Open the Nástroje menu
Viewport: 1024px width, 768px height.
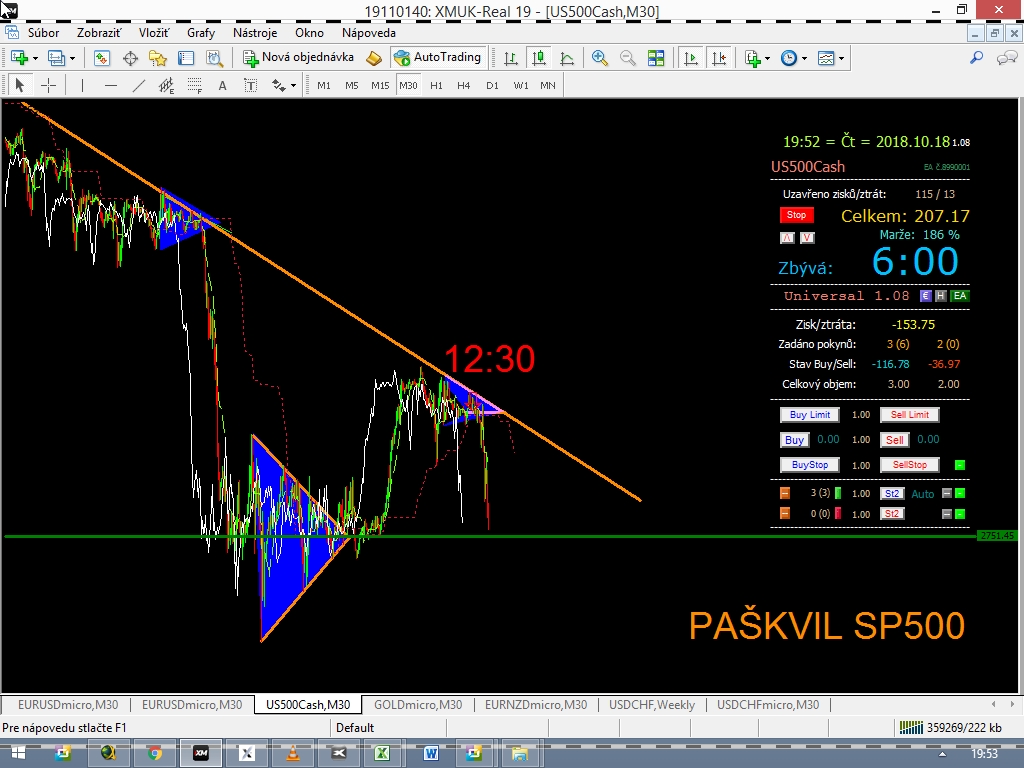[x=255, y=33]
